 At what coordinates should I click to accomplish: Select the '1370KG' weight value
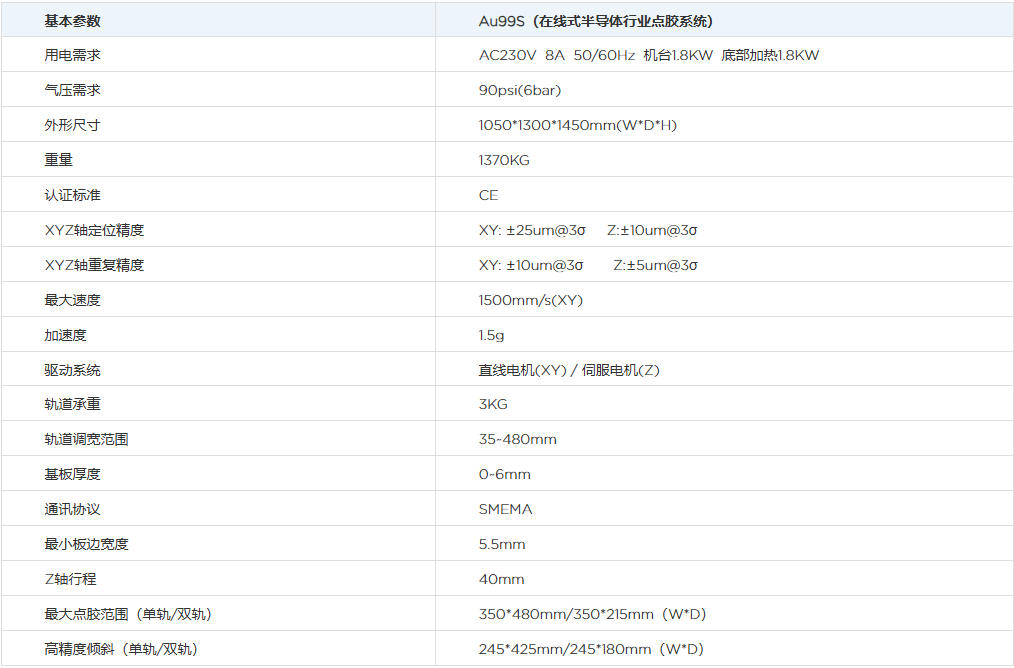(x=504, y=160)
